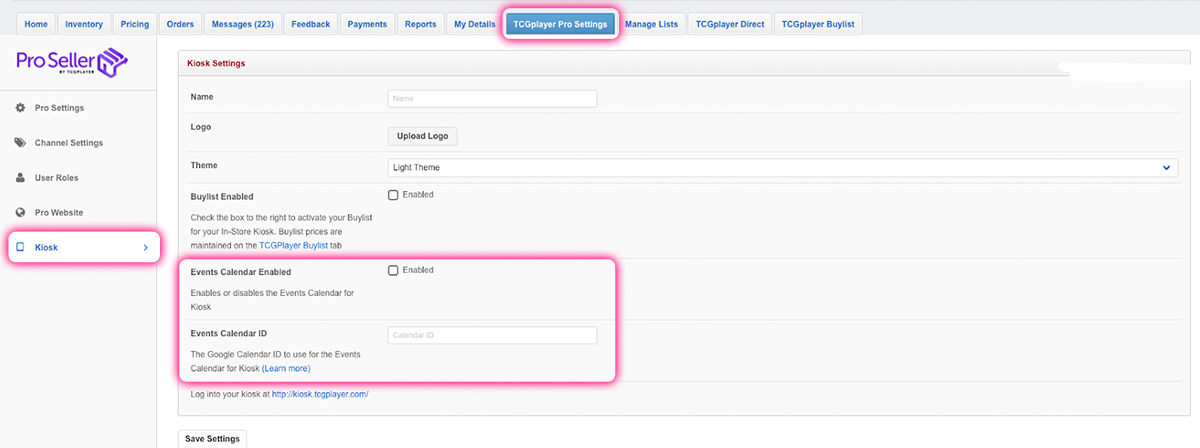This screenshot has width=1200, height=448.
Task: Click the person icon beside User Roles
Action: click(20, 178)
